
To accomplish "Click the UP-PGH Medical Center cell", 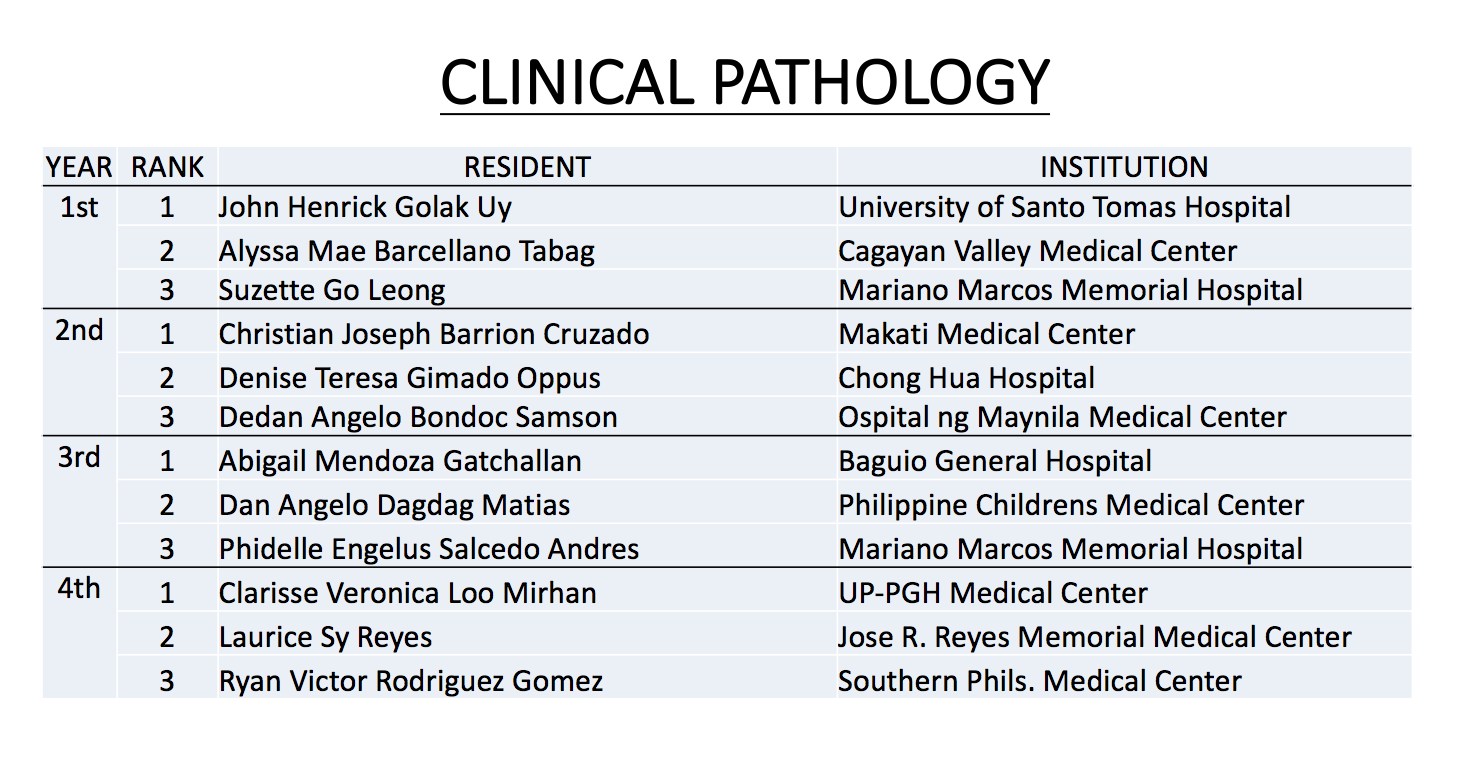I will point(993,593).
